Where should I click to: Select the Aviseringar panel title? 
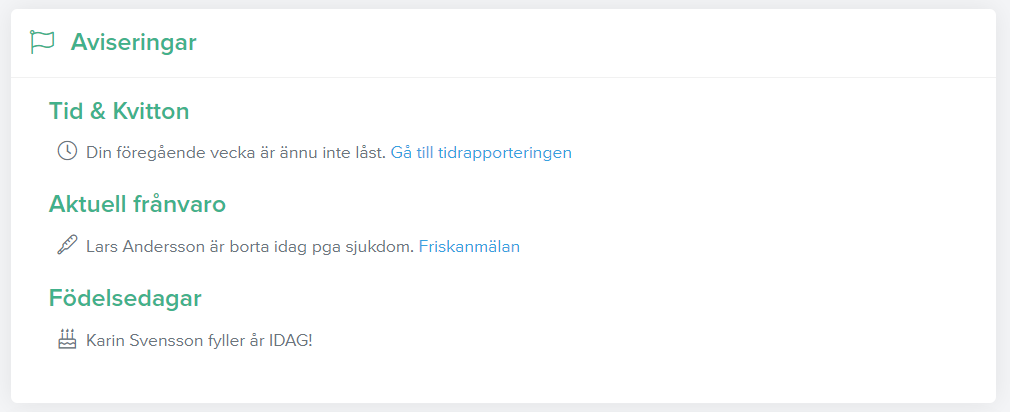coord(133,42)
